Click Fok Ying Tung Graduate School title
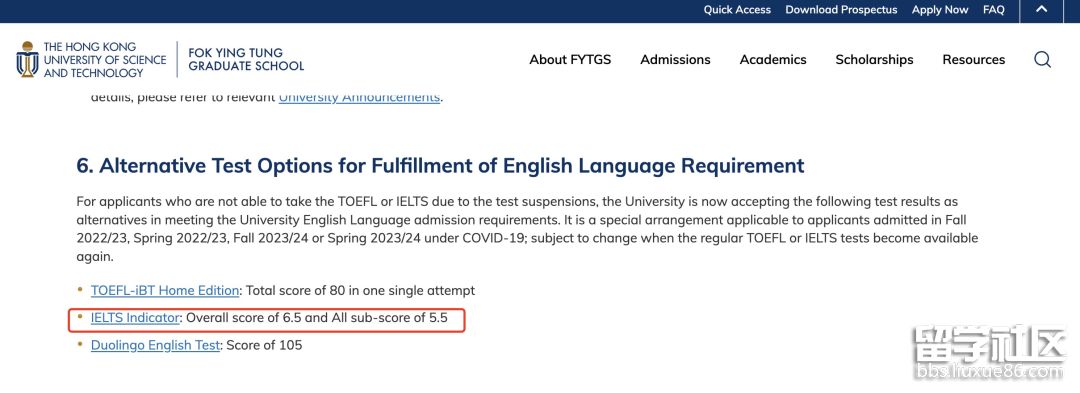The width and height of the screenshot is (1080, 393). (x=246, y=59)
